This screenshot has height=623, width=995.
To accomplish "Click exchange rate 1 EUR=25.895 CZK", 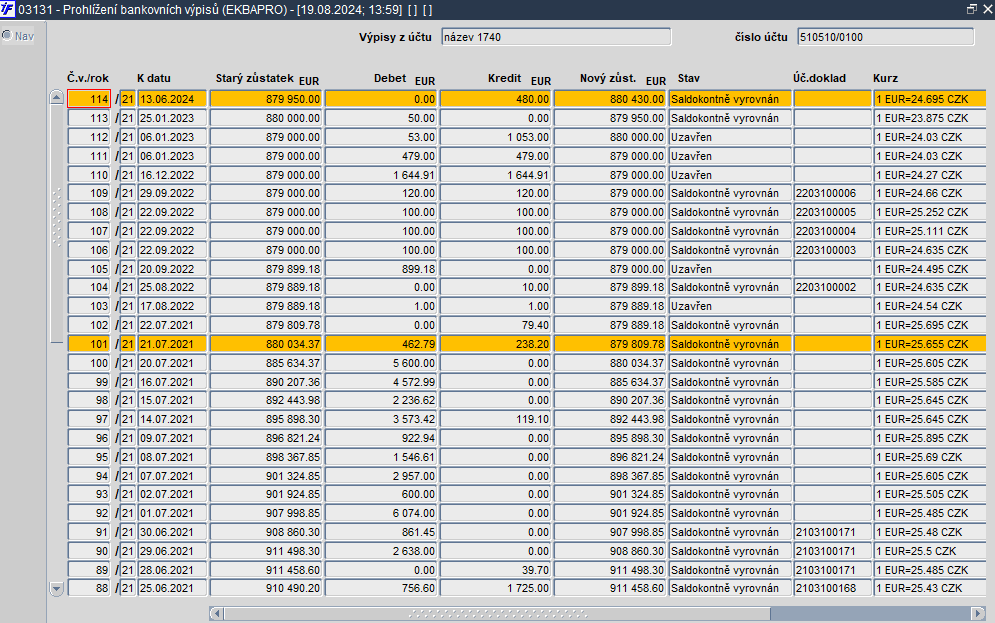I will click(930, 438).
